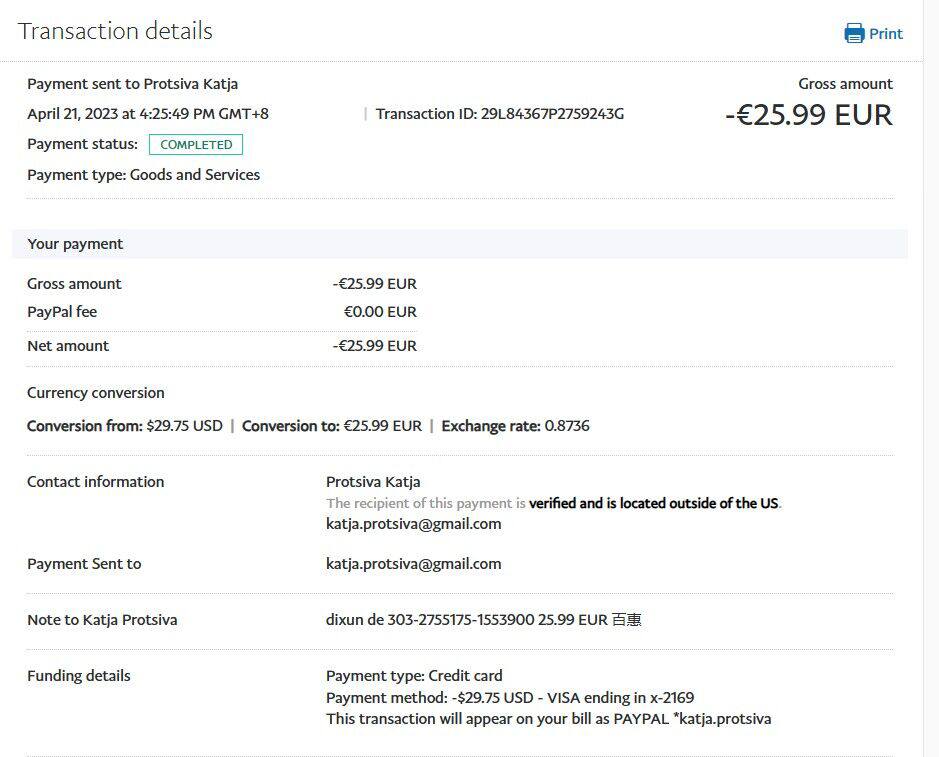Click the Print link text
The image size is (939, 757).
coord(885,33)
